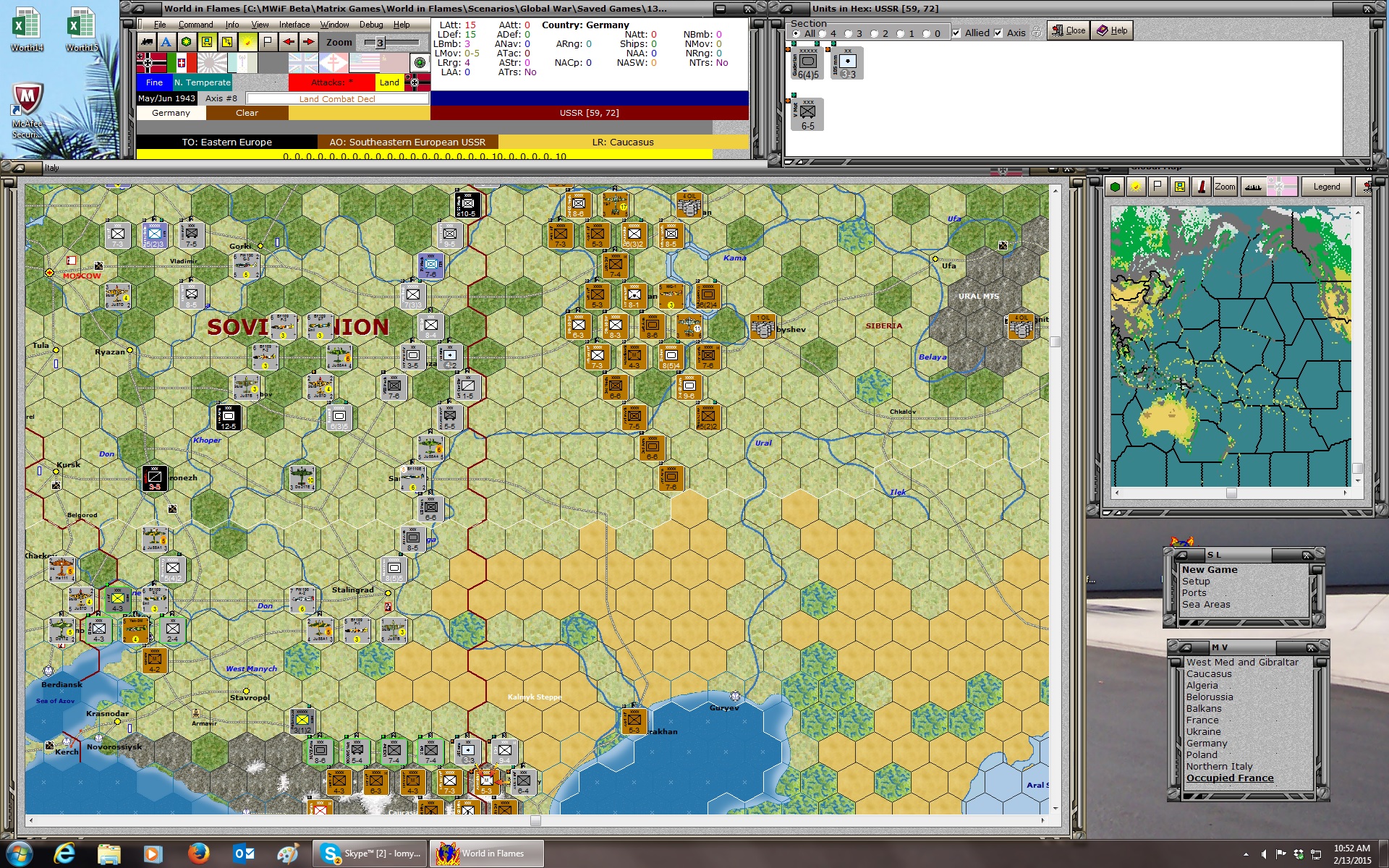1389x868 pixels.
Task: Click the Zoom slider handle showing 3
Action: point(380,43)
